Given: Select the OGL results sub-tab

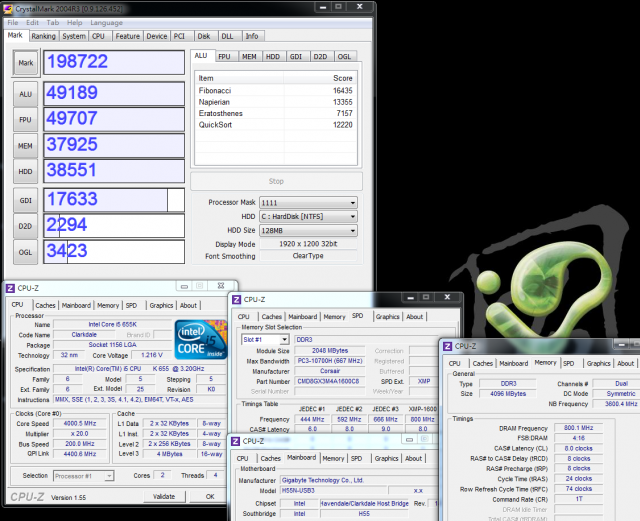Looking at the screenshot, I should point(344,57).
